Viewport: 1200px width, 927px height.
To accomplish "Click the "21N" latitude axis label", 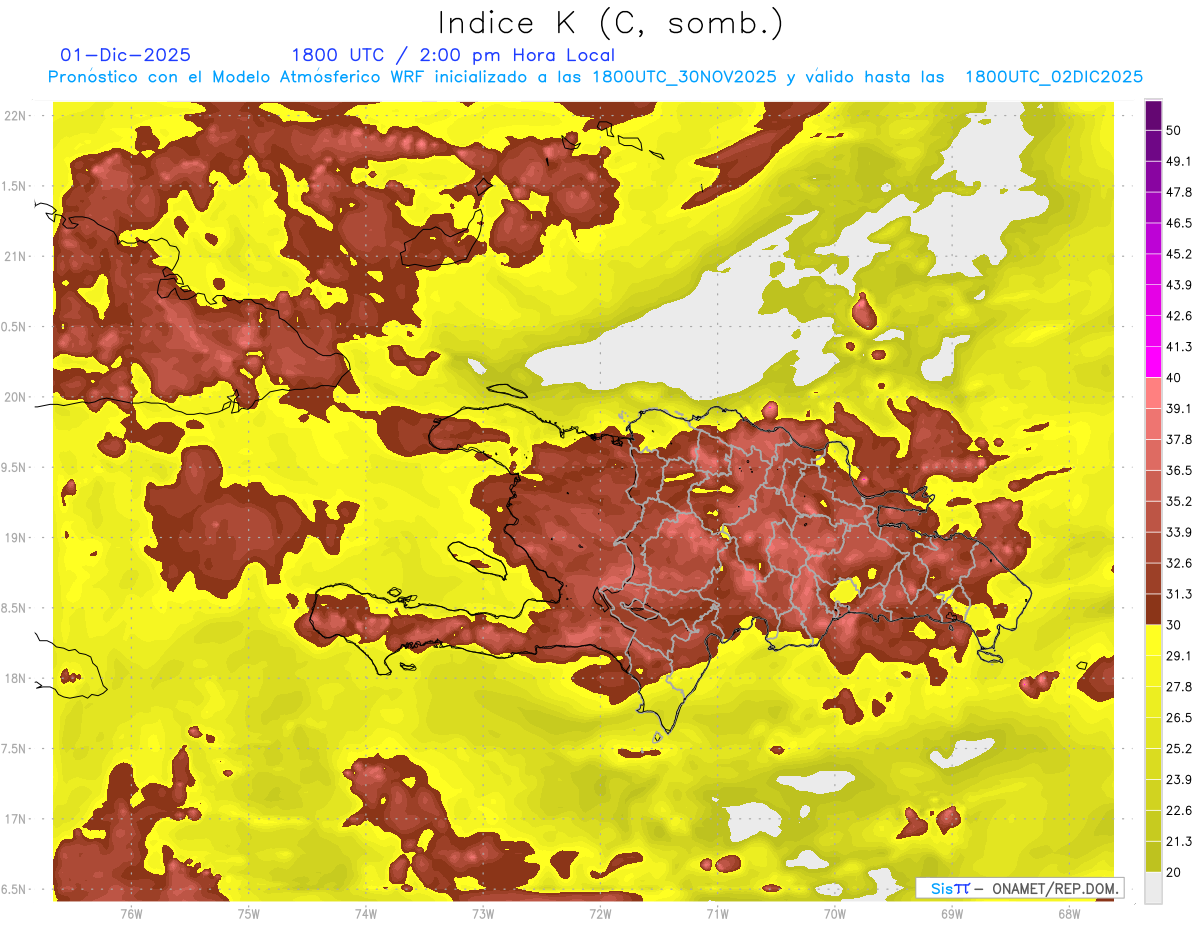I will pos(17,257).
